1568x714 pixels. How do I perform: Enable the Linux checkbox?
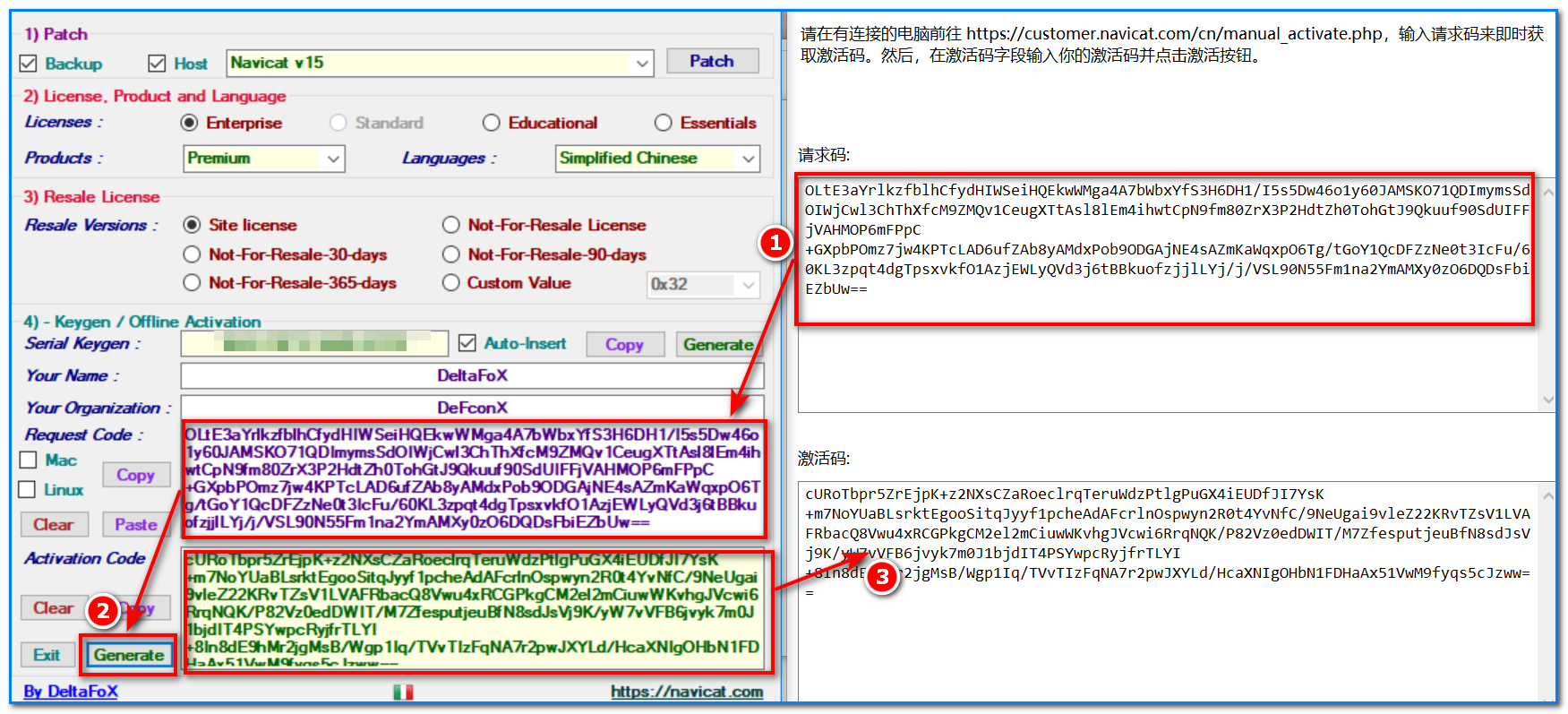[28, 489]
